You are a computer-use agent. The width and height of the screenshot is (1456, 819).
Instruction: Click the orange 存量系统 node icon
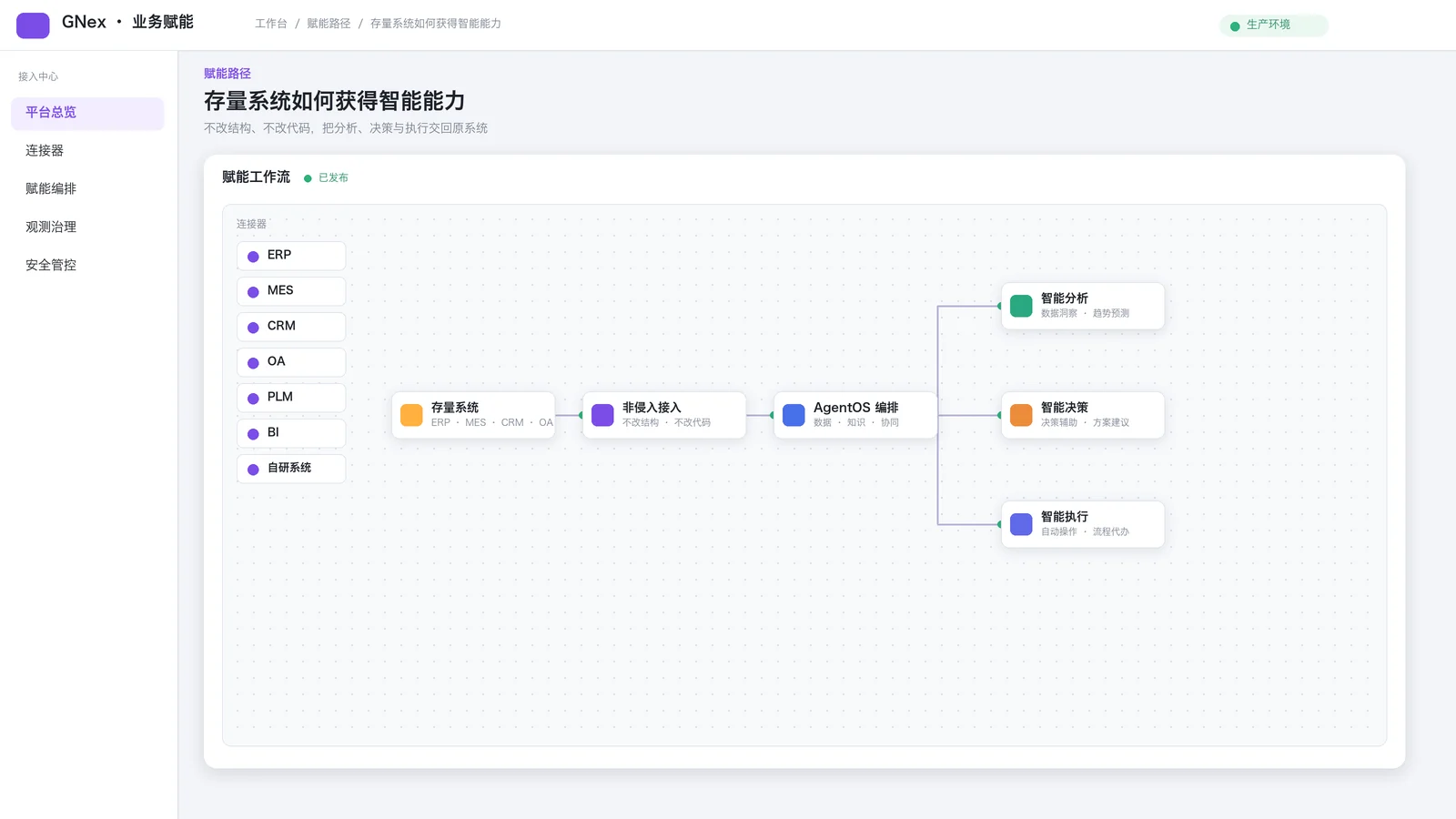click(x=411, y=415)
